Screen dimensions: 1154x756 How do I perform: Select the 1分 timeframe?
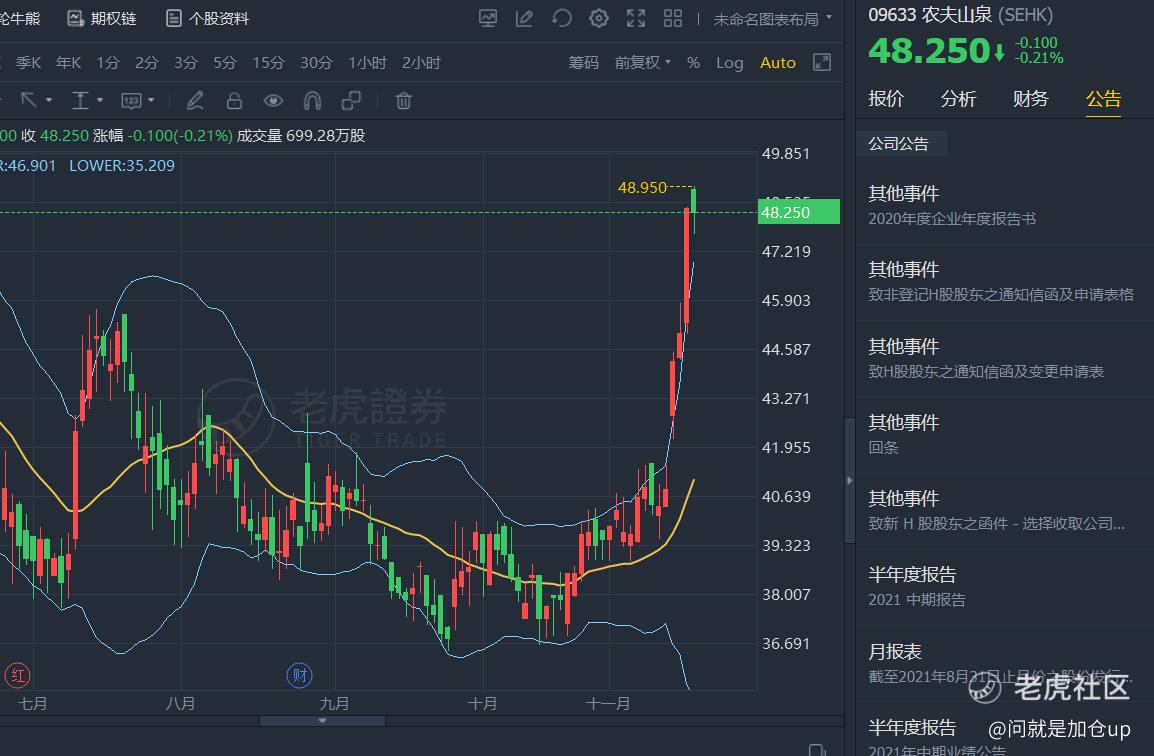pyautogui.click(x=107, y=63)
